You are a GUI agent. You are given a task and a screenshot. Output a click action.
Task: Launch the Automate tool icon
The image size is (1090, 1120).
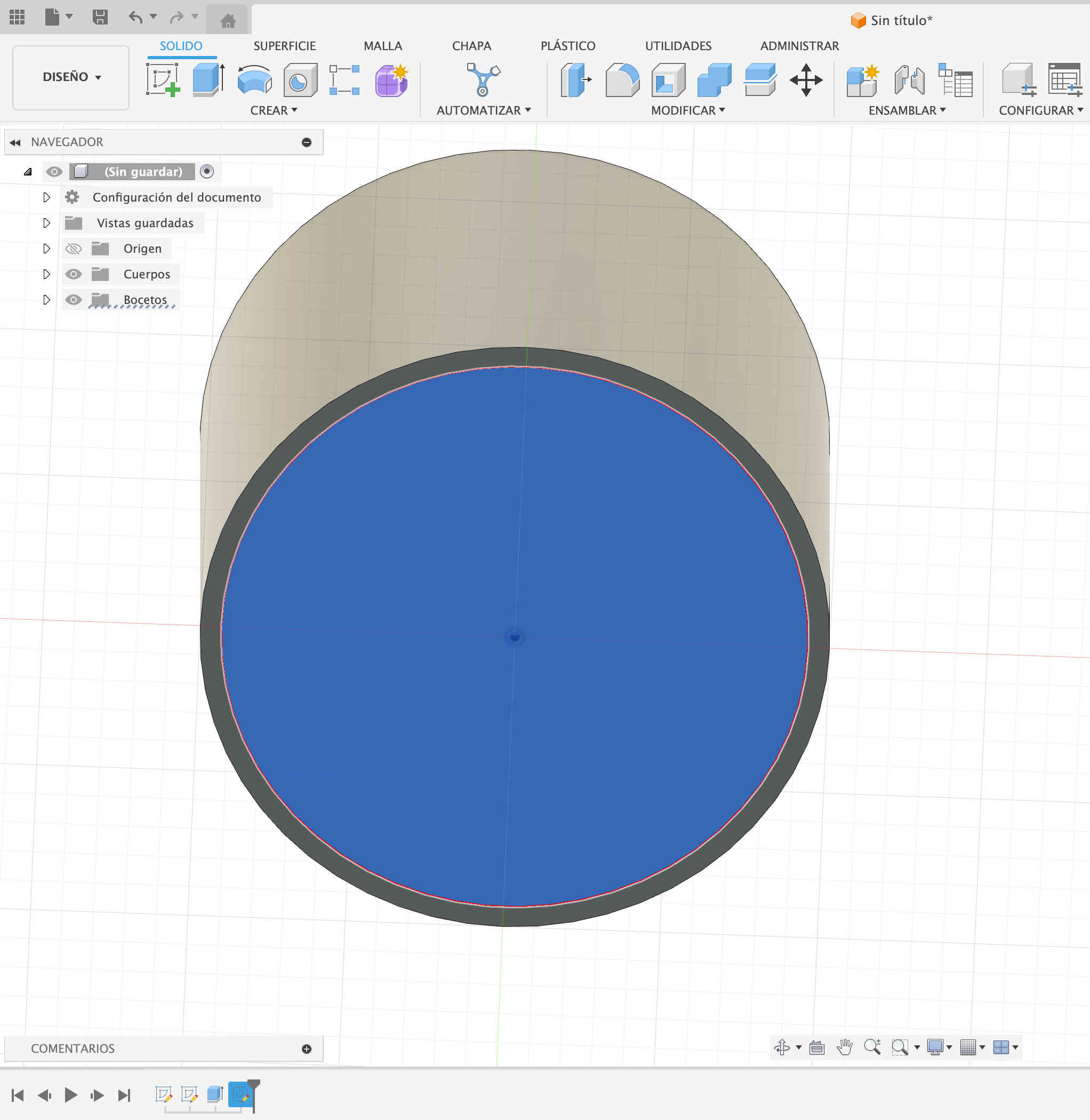click(x=483, y=79)
